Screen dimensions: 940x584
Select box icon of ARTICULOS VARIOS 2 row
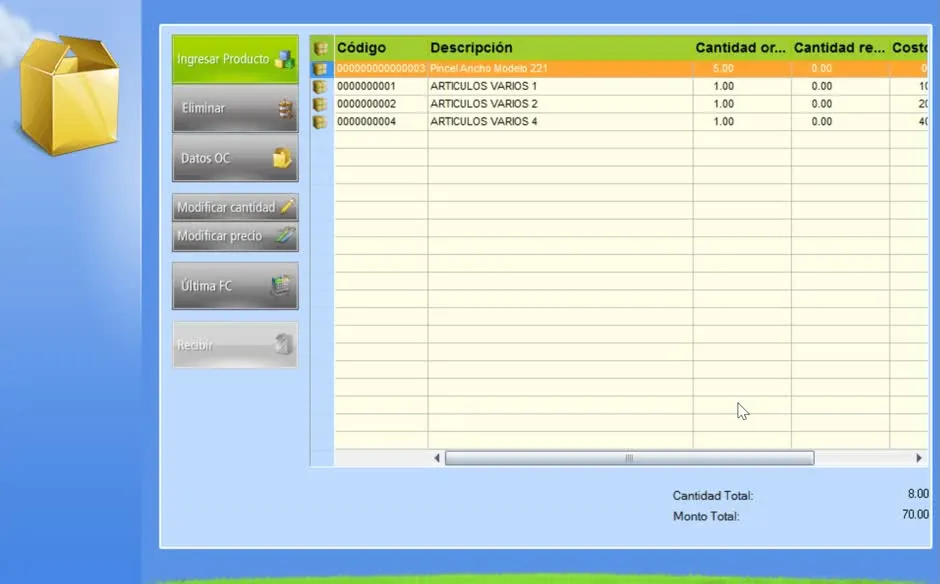[x=321, y=104]
